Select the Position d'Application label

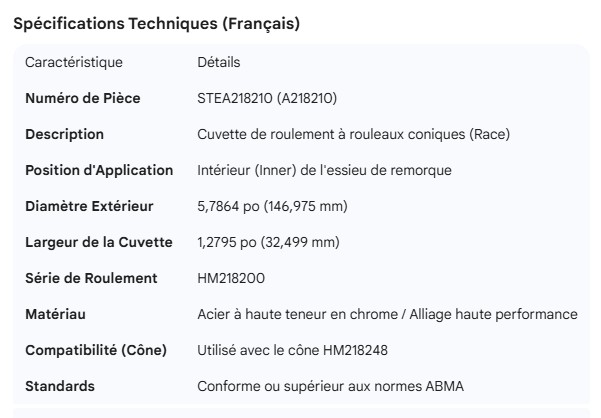(x=99, y=170)
